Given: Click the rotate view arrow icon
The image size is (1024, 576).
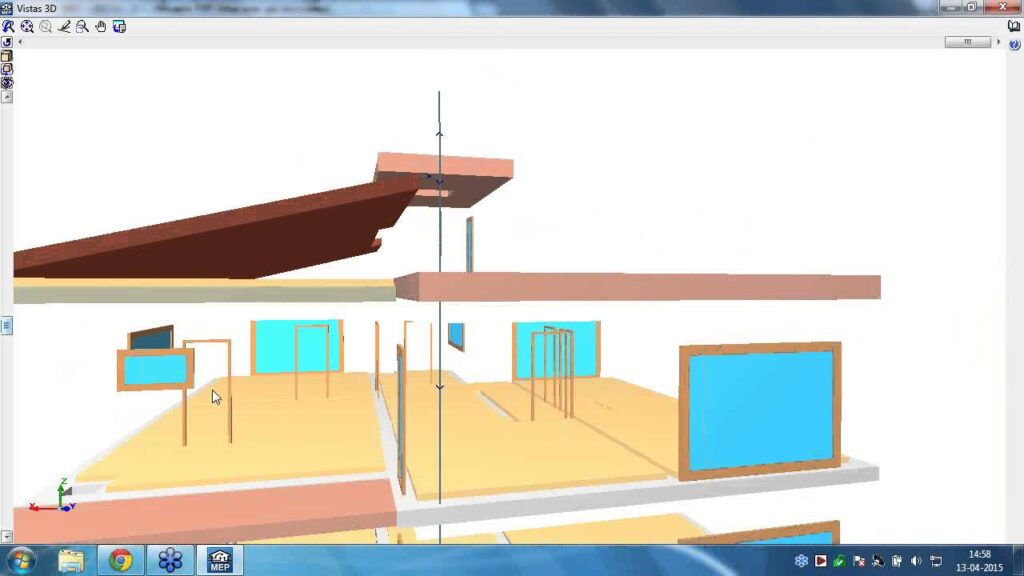Looking at the screenshot, I should (7, 43).
